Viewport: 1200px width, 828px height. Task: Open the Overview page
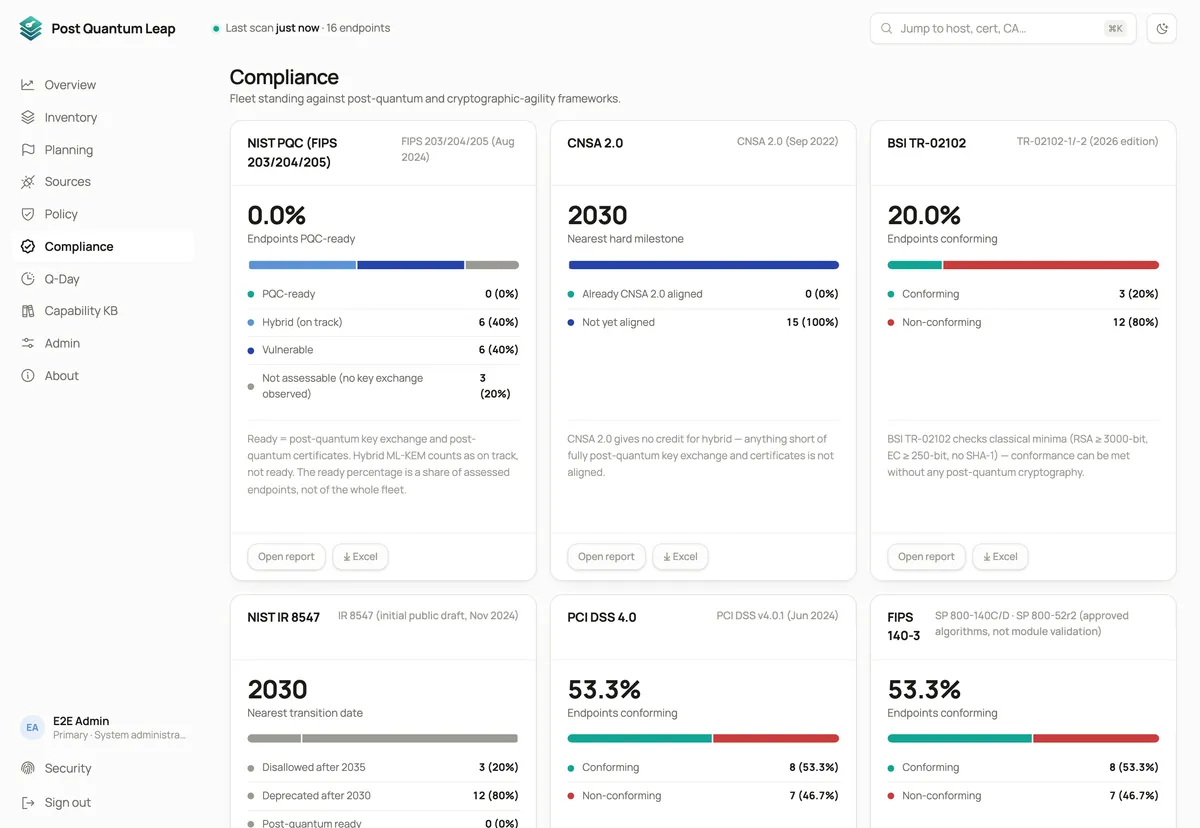tap(103, 85)
